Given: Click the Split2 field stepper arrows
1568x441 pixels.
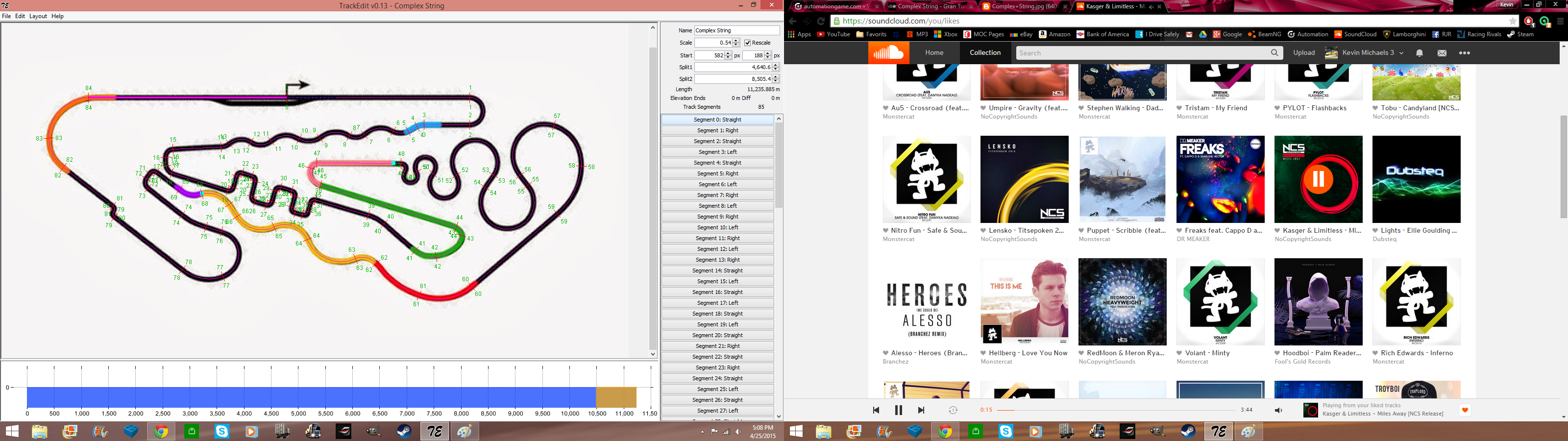Looking at the screenshot, I should 776,79.
